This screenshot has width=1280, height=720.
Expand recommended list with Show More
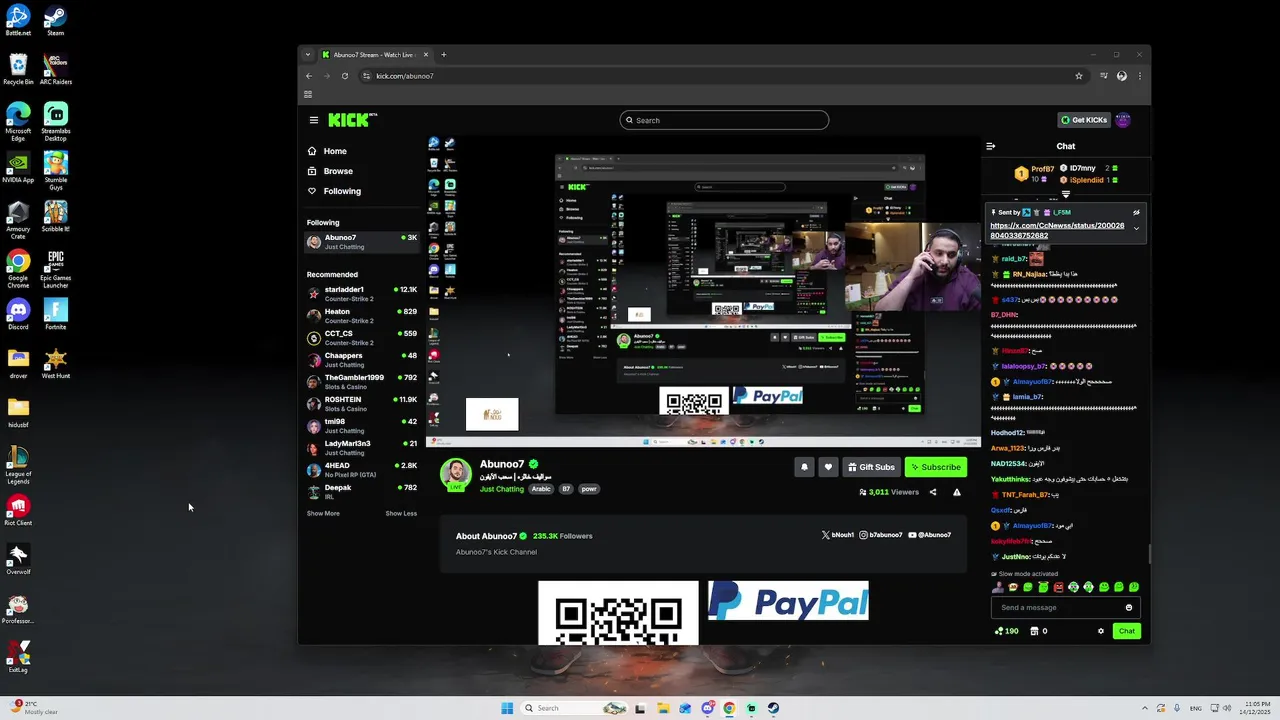tap(323, 513)
